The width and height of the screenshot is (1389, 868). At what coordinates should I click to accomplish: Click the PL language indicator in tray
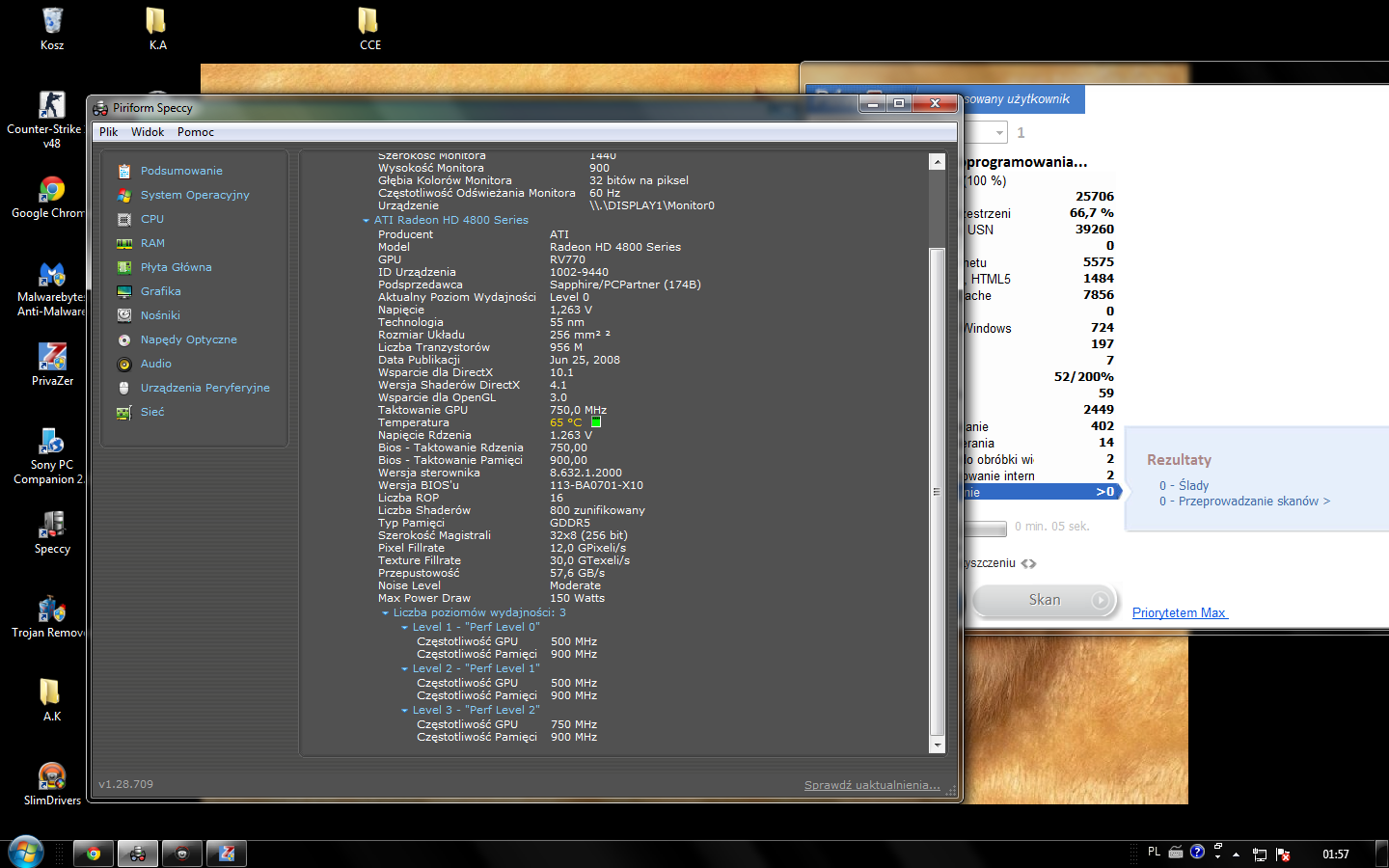coord(1155,852)
